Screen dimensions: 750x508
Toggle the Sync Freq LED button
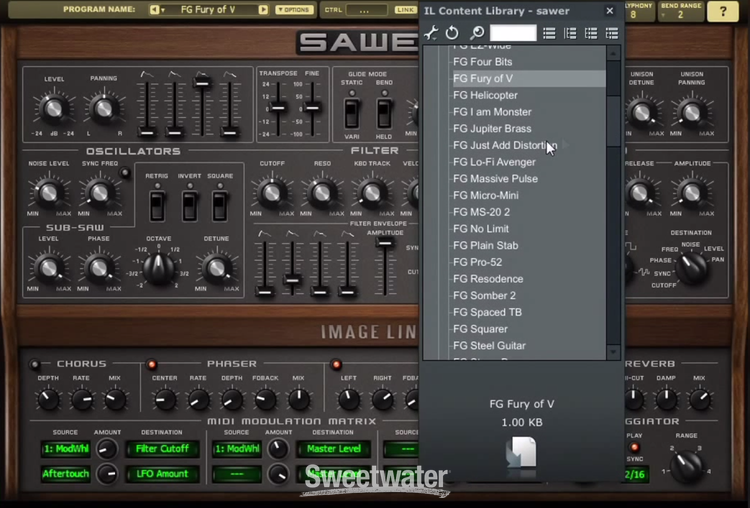tap(125, 172)
